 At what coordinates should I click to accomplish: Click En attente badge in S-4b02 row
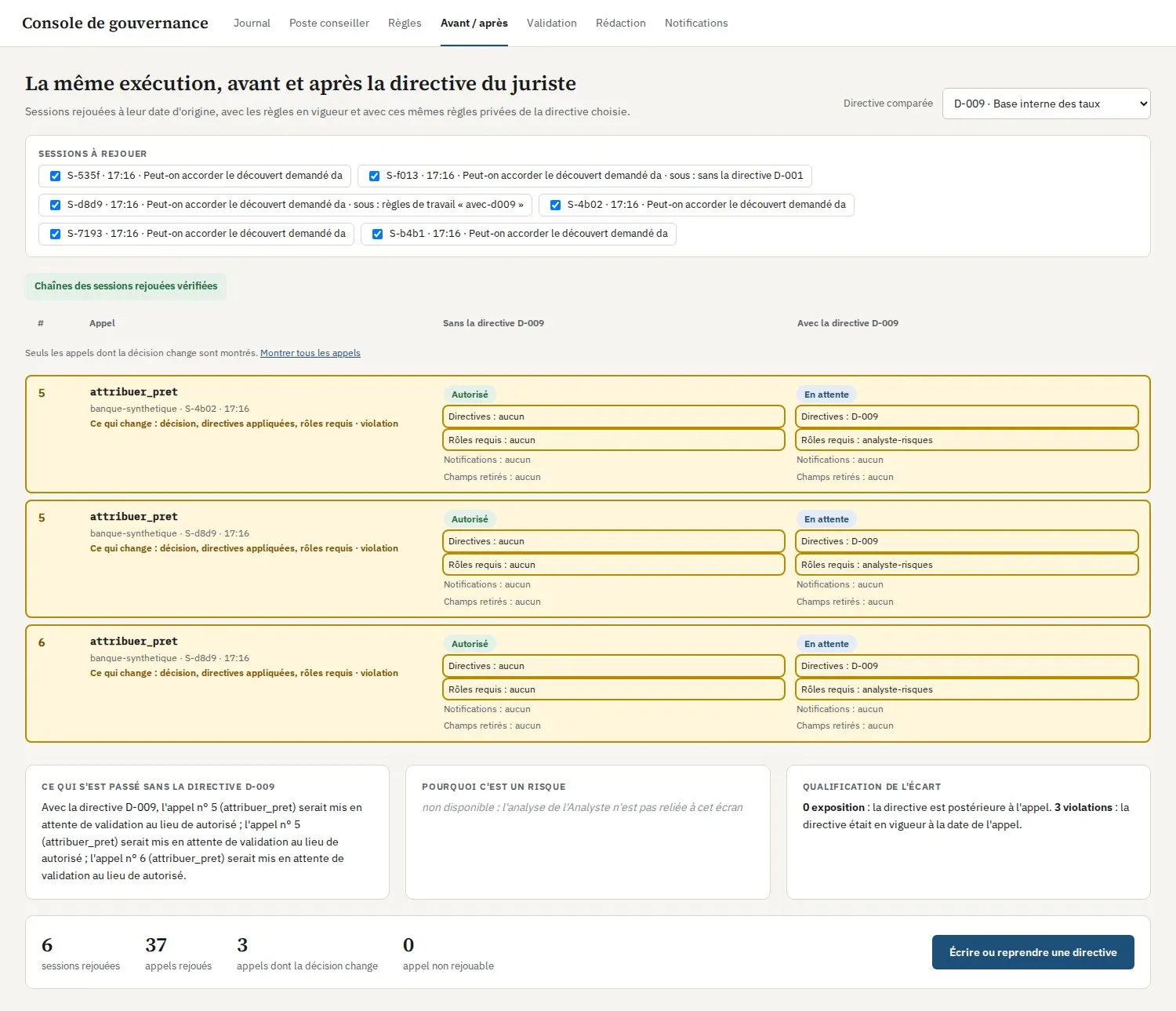(x=826, y=395)
